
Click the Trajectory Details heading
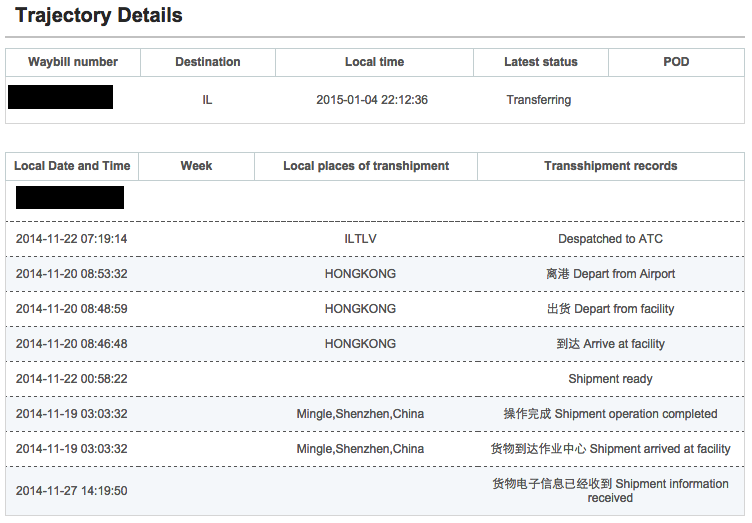(x=99, y=16)
